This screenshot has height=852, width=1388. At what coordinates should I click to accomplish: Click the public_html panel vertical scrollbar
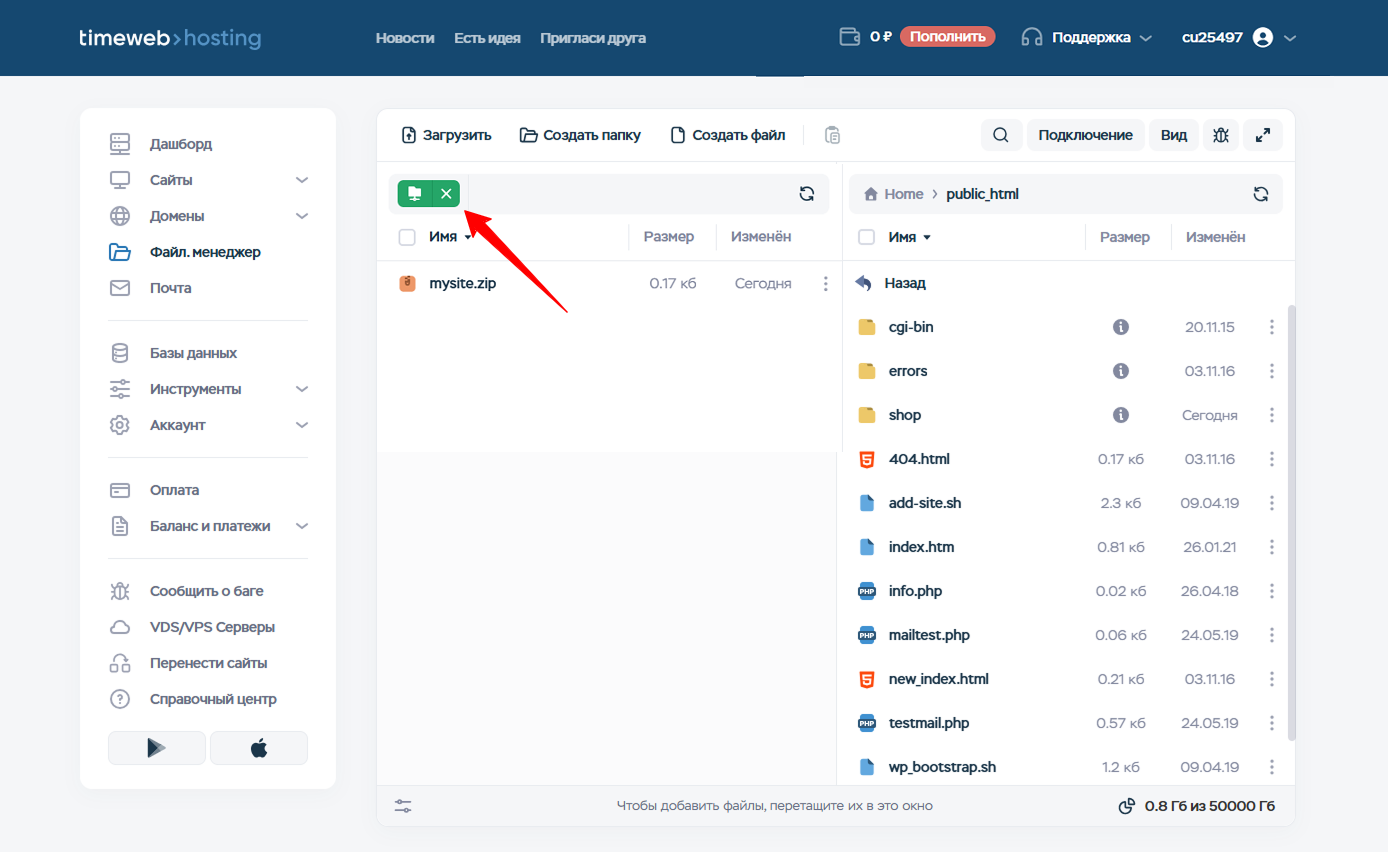1290,522
